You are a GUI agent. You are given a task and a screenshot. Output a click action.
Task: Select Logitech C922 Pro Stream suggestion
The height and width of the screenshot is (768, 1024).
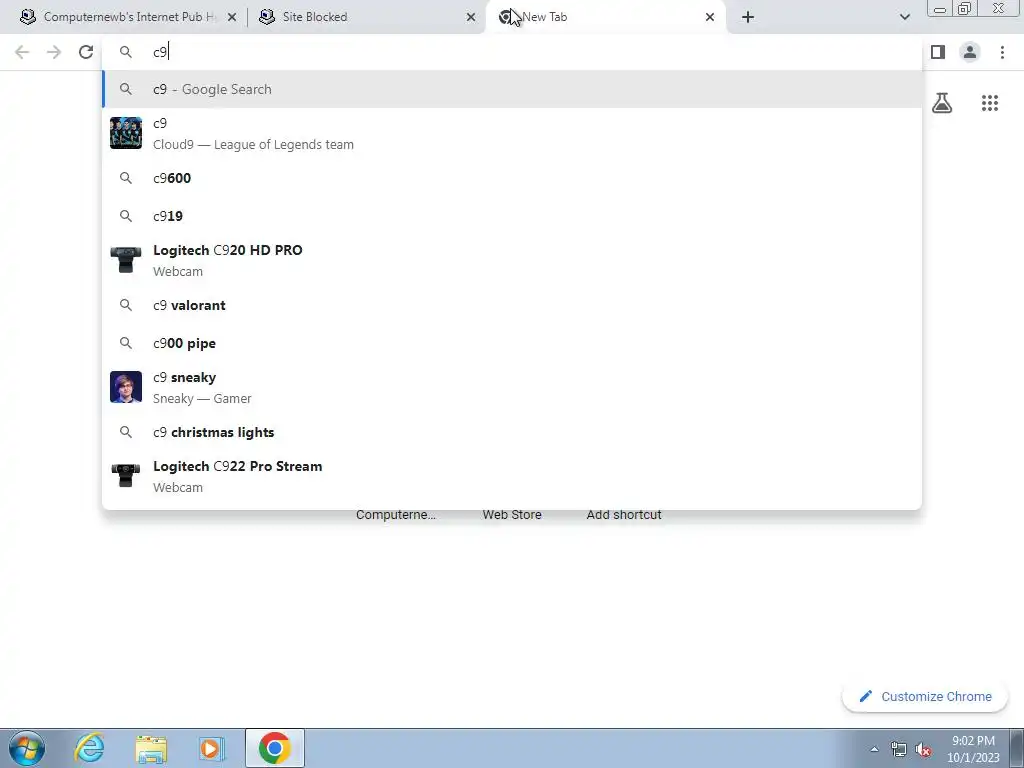click(512, 477)
